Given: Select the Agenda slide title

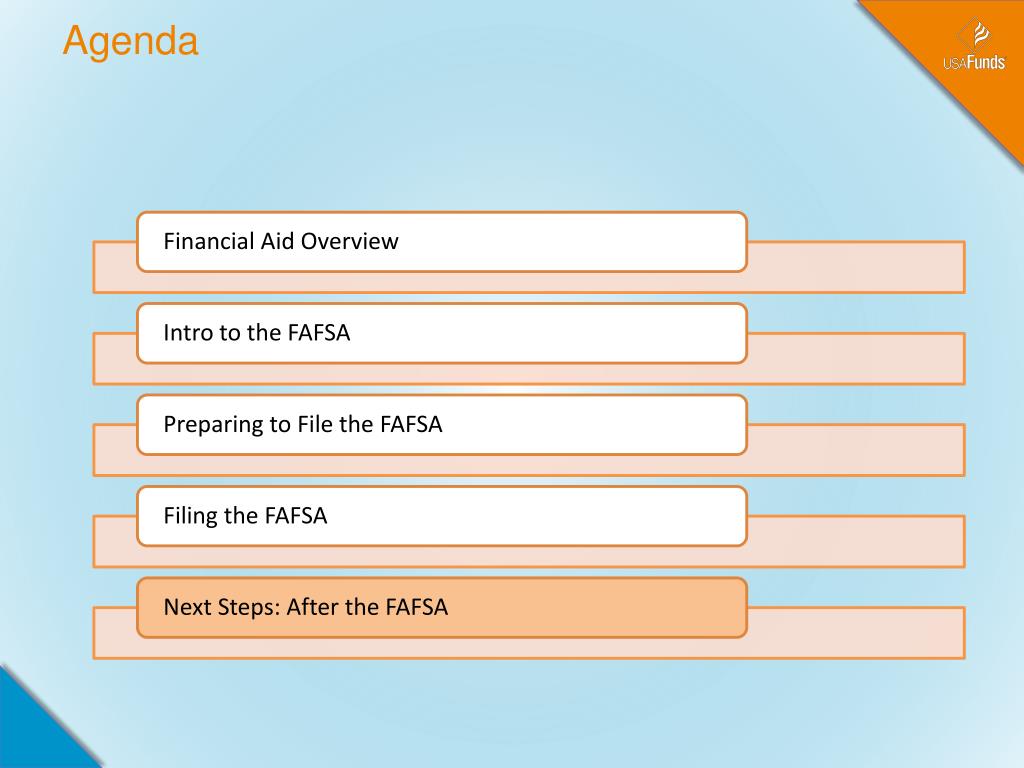Looking at the screenshot, I should point(131,40).
